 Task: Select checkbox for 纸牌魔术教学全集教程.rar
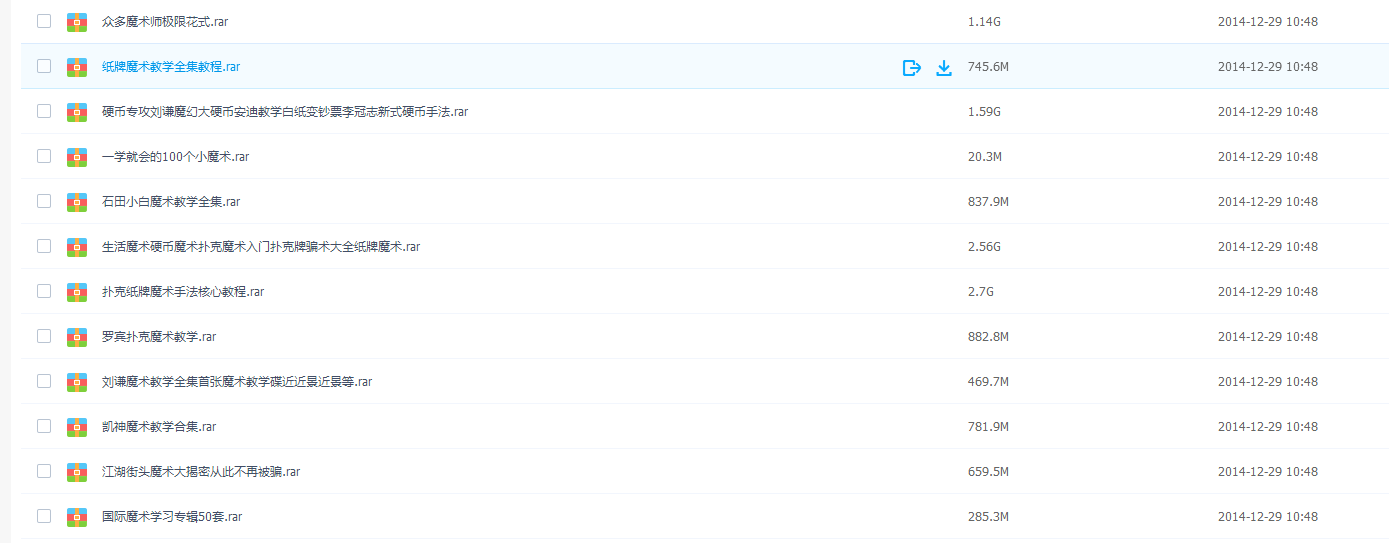tap(44, 66)
